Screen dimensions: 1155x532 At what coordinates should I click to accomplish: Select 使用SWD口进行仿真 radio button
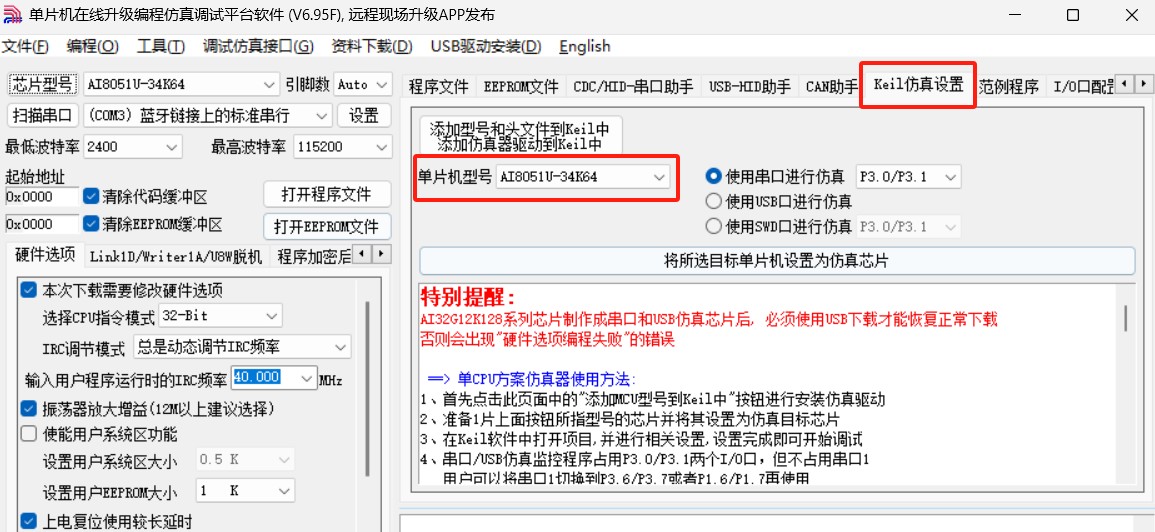click(x=712, y=225)
